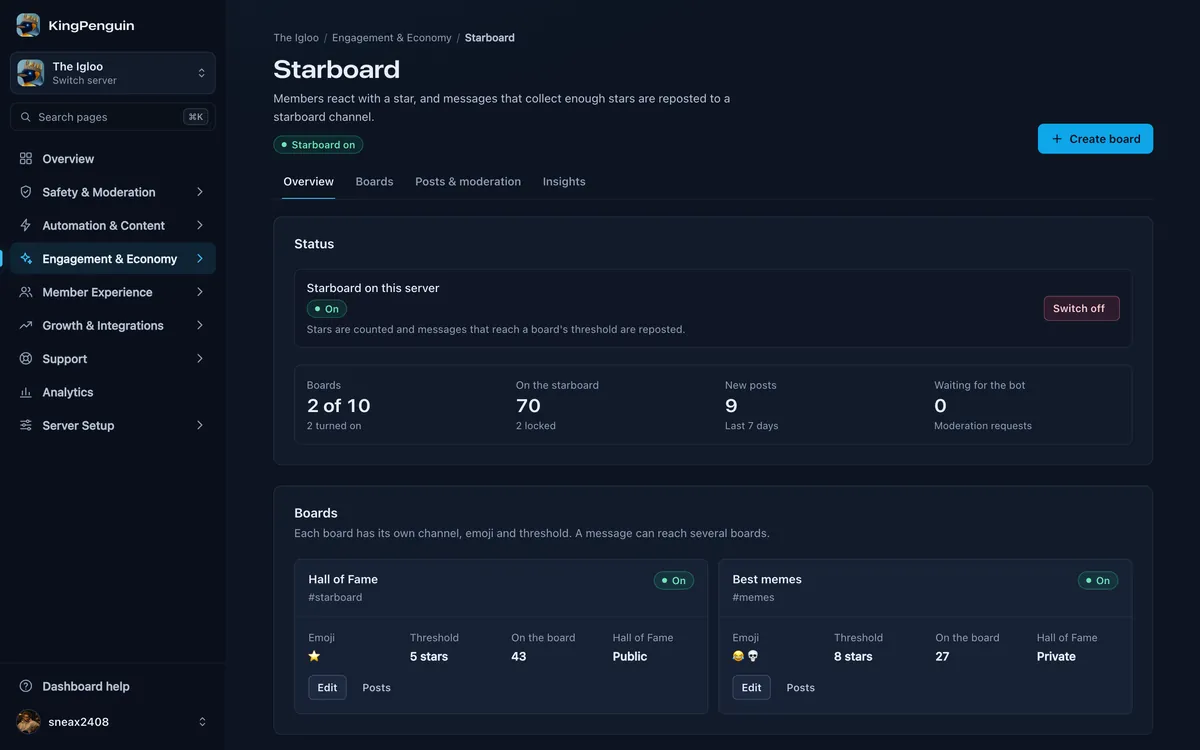Click the Overview grid icon in sidebar
The width and height of the screenshot is (1200, 750).
[26, 159]
